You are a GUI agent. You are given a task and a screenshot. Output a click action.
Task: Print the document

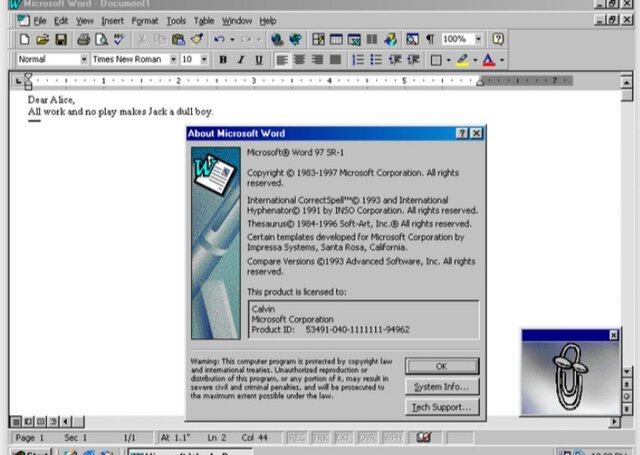pyautogui.click(x=83, y=40)
